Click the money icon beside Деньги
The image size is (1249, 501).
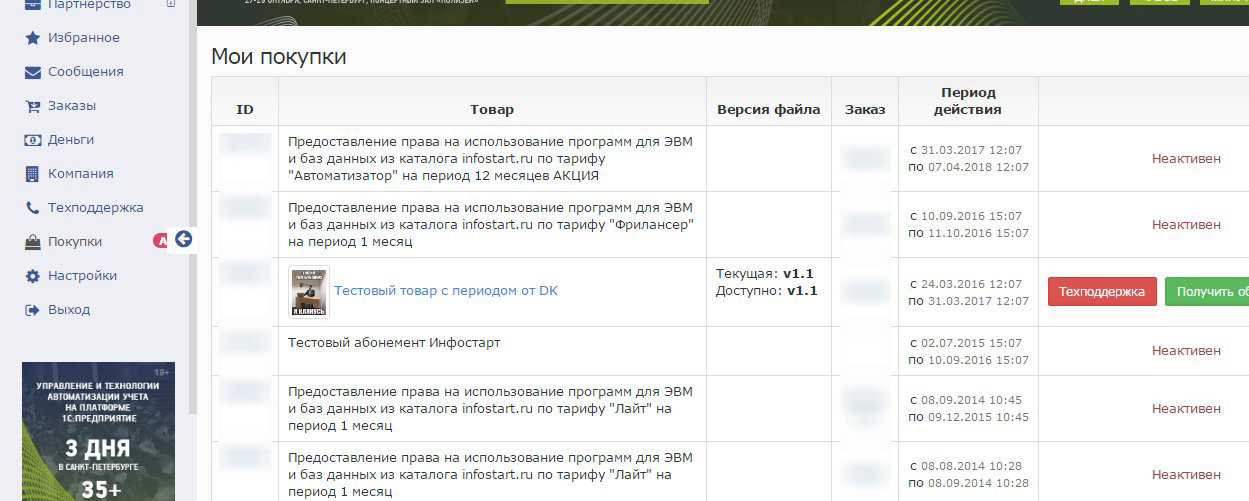click(32, 140)
